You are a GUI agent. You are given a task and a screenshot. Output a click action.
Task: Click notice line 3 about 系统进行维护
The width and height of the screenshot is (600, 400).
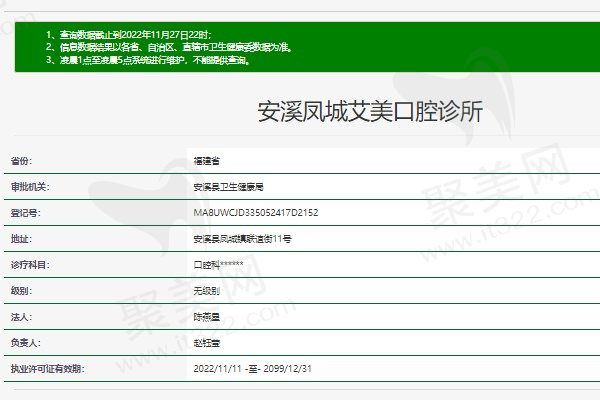[x=148, y=60]
